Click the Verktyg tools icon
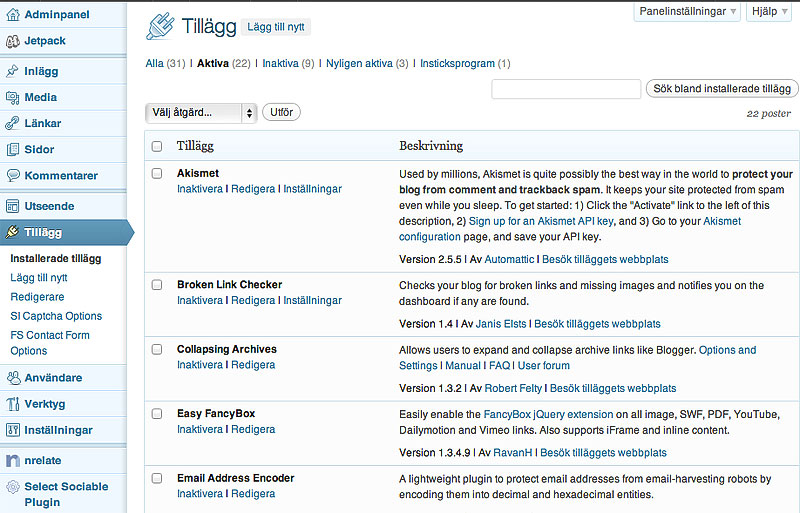Image resolution: width=800 pixels, height=513 pixels. pyautogui.click(x=12, y=404)
